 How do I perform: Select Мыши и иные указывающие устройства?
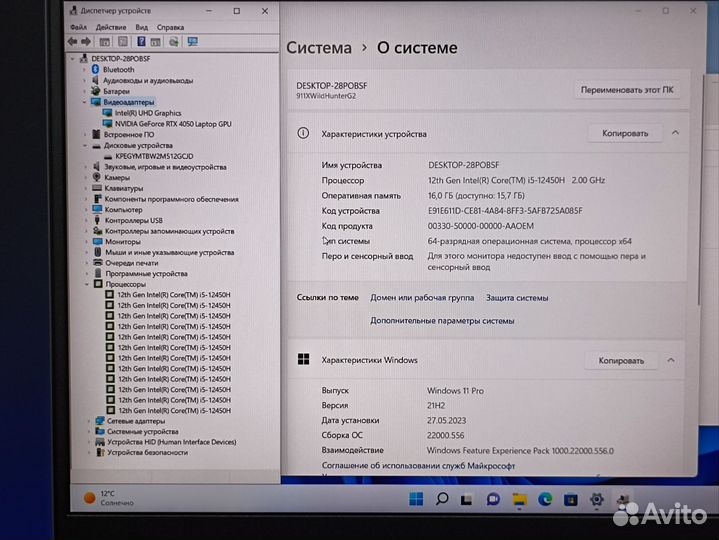click(x=170, y=252)
